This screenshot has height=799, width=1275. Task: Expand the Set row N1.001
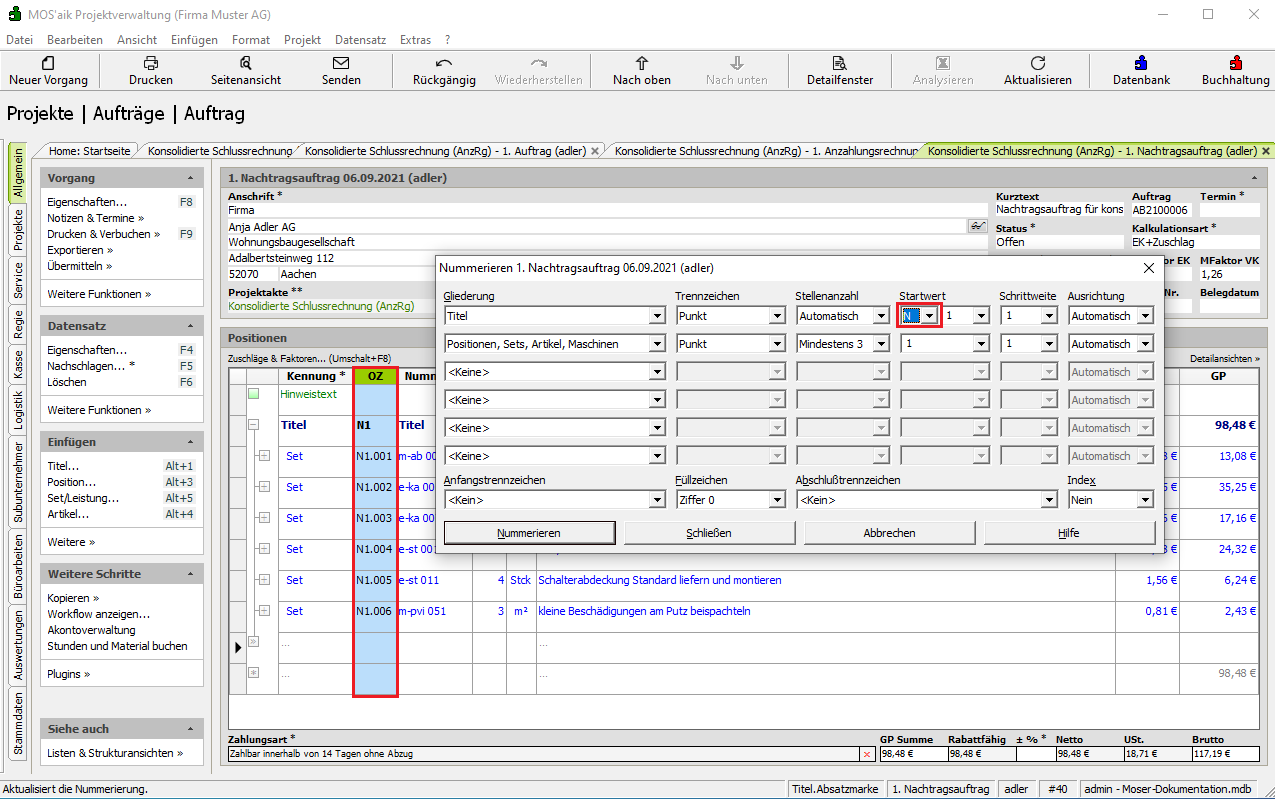264,456
